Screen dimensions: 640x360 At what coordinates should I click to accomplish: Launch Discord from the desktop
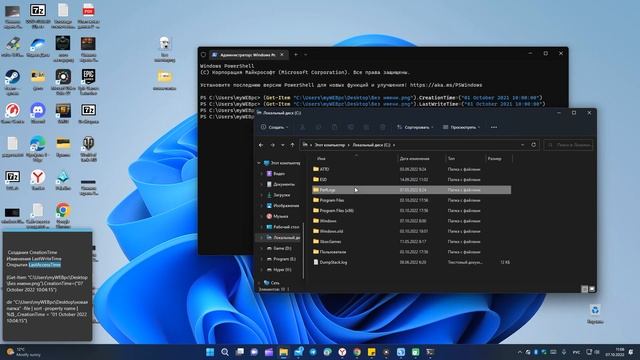pos(38,113)
